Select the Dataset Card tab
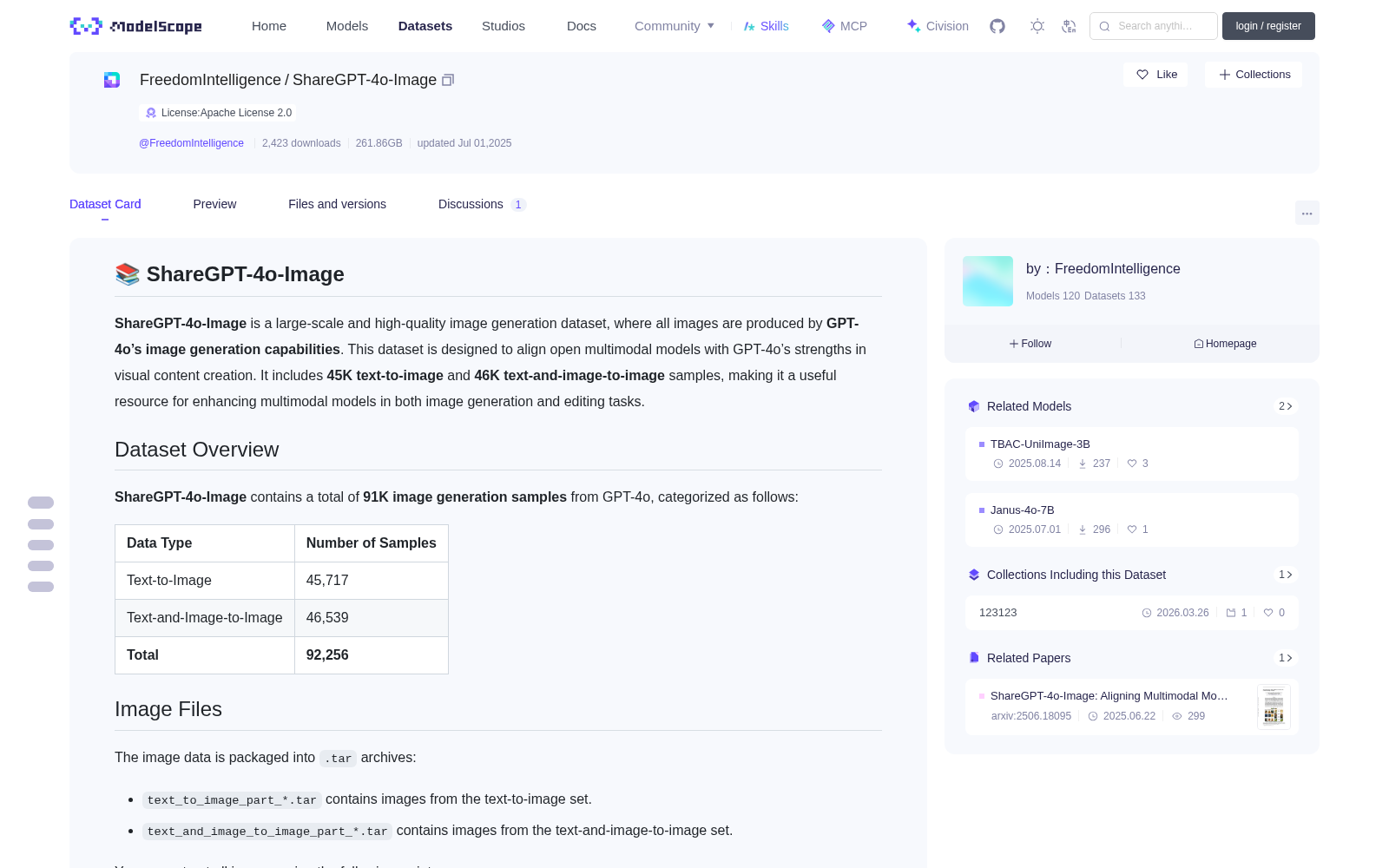The height and width of the screenshot is (868, 1389). [x=105, y=204]
